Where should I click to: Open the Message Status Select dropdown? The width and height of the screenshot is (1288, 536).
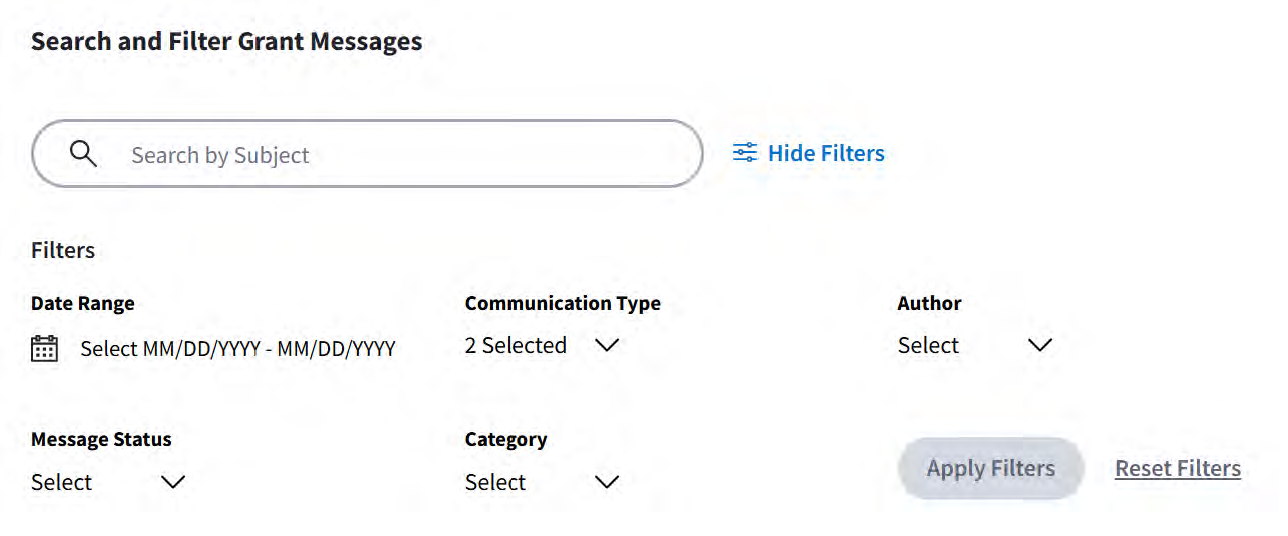coord(62,482)
